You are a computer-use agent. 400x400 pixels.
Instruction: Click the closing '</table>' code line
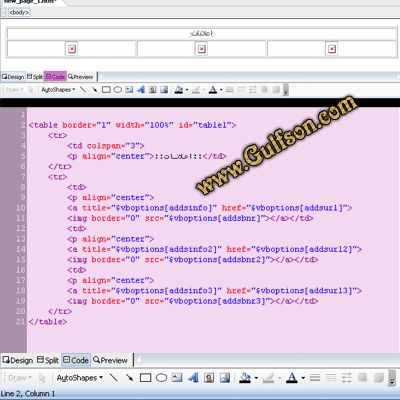48,322
